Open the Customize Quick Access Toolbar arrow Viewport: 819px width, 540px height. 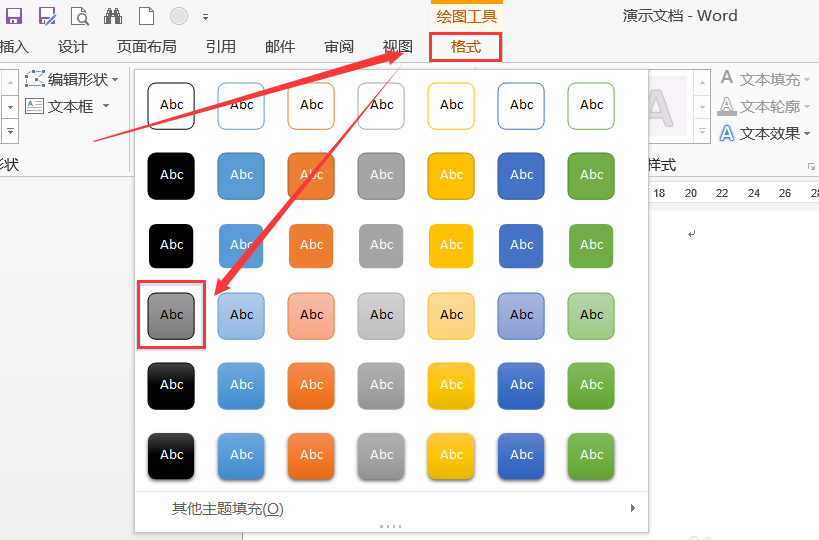pyautogui.click(x=206, y=17)
